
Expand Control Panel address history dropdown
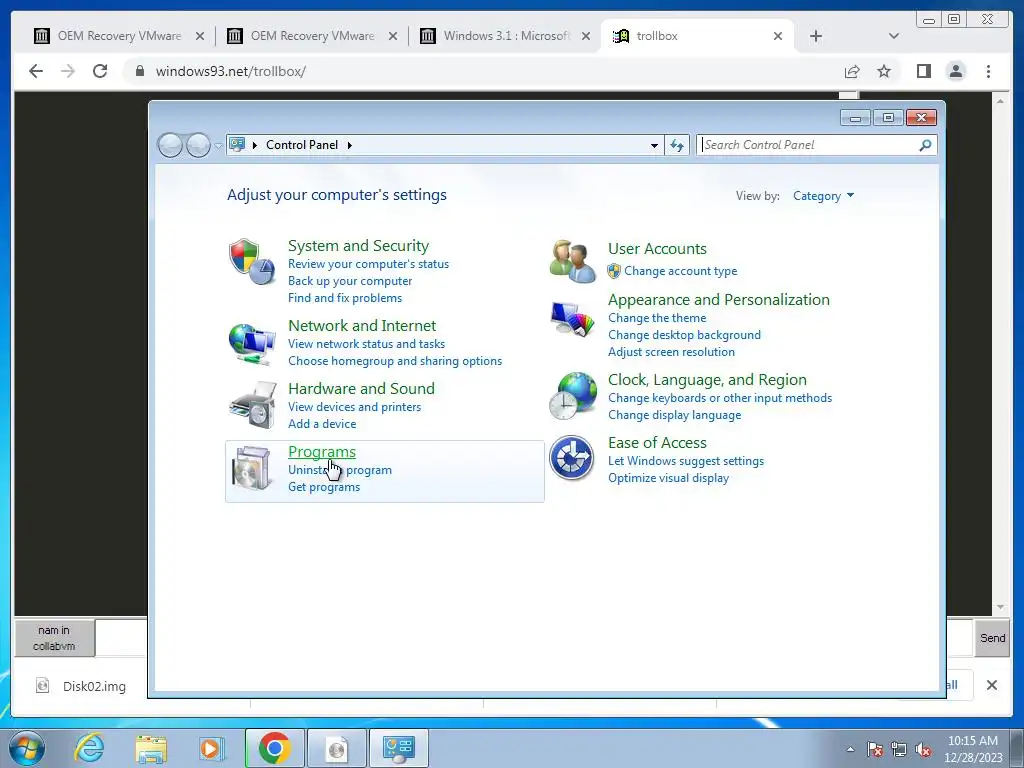[x=654, y=145]
